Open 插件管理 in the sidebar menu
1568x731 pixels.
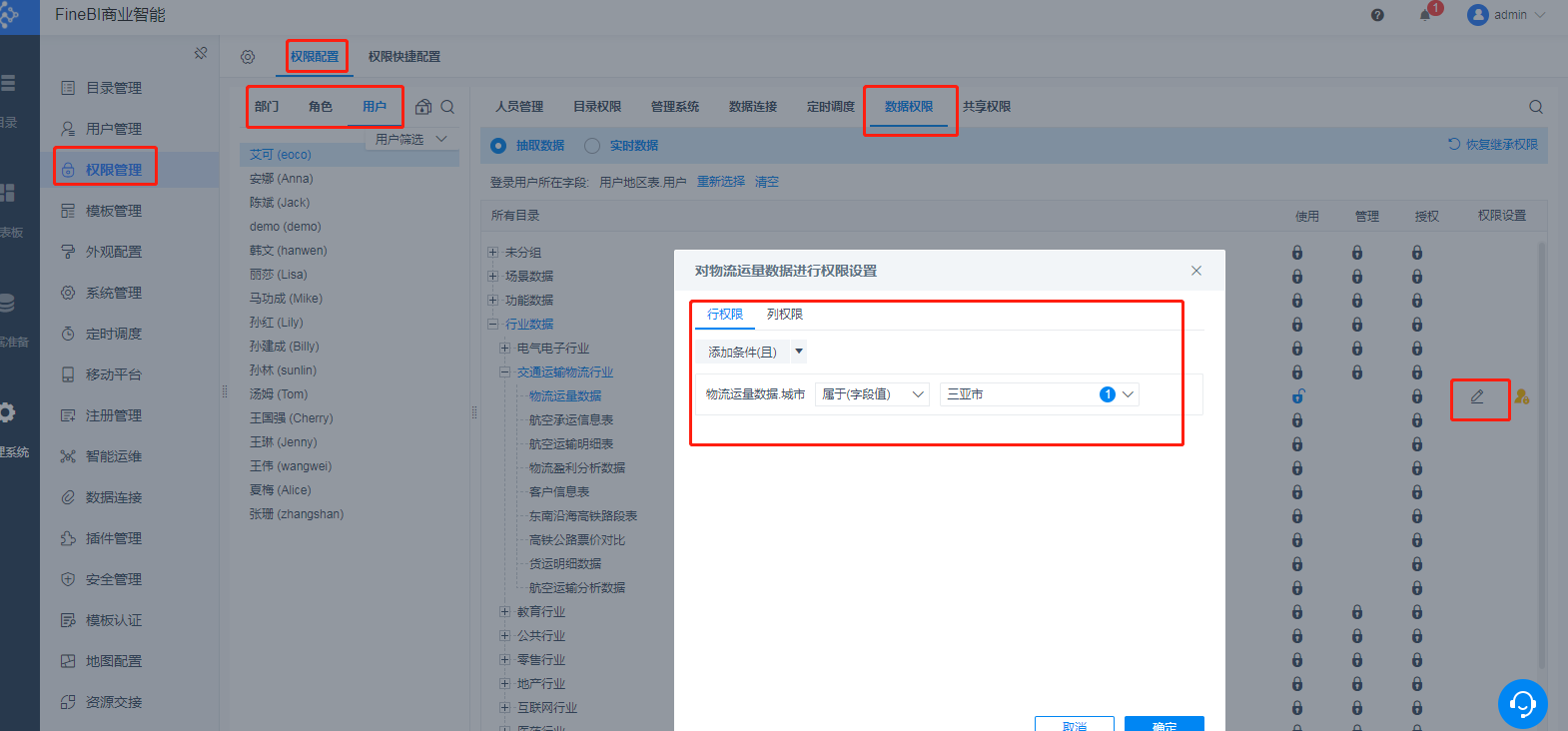tap(114, 538)
